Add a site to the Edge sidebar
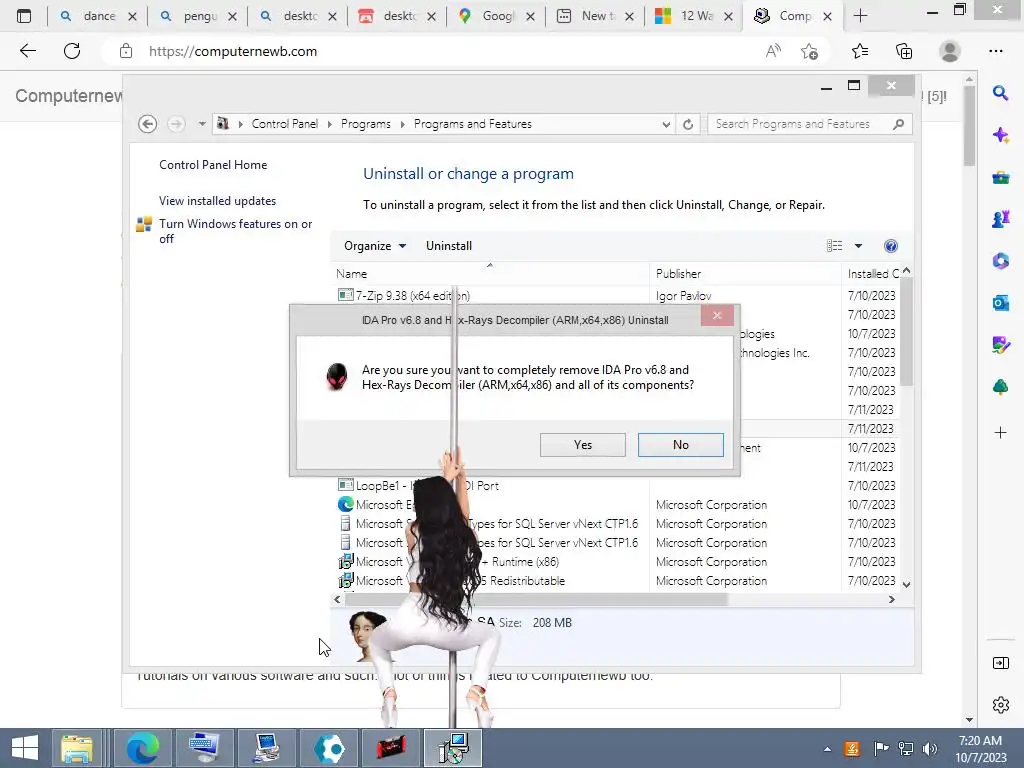The width and height of the screenshot is (1024, 768). pyautogui.click(x=1000, y=432)
